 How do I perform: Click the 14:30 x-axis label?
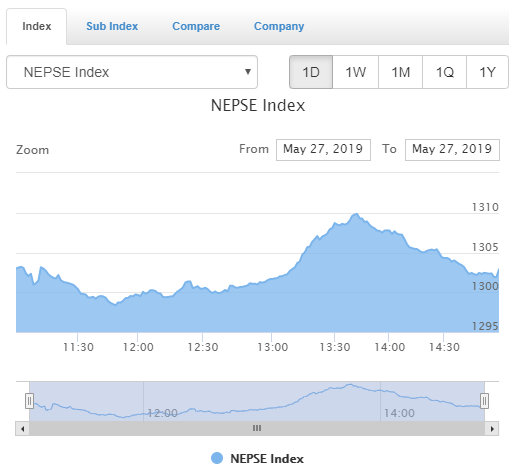pos(444,347)
